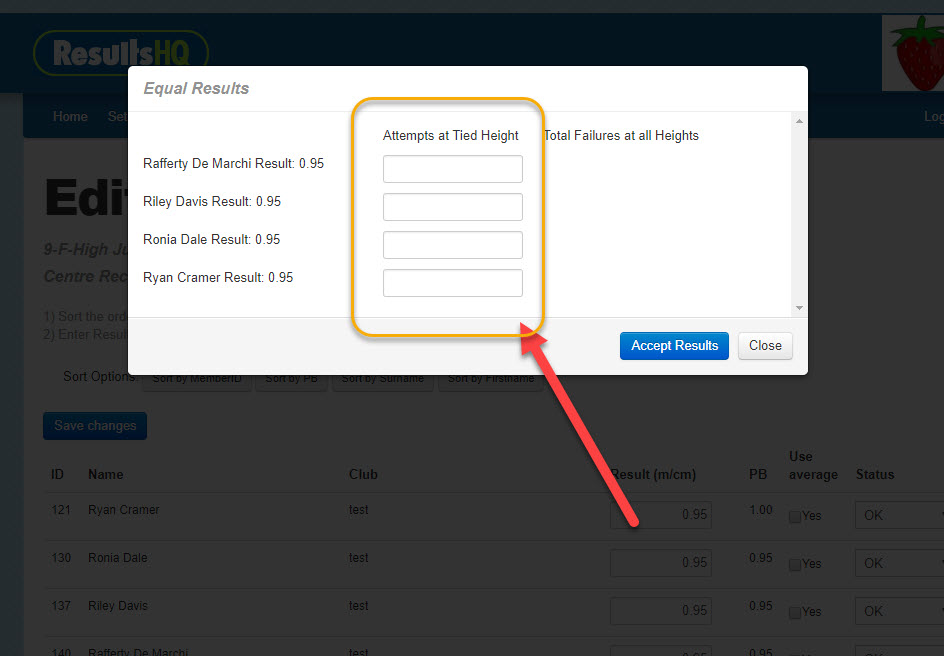This screenshot has width=944, height=656.
Task: Click the Name column header
Action: tap(106, 475)
